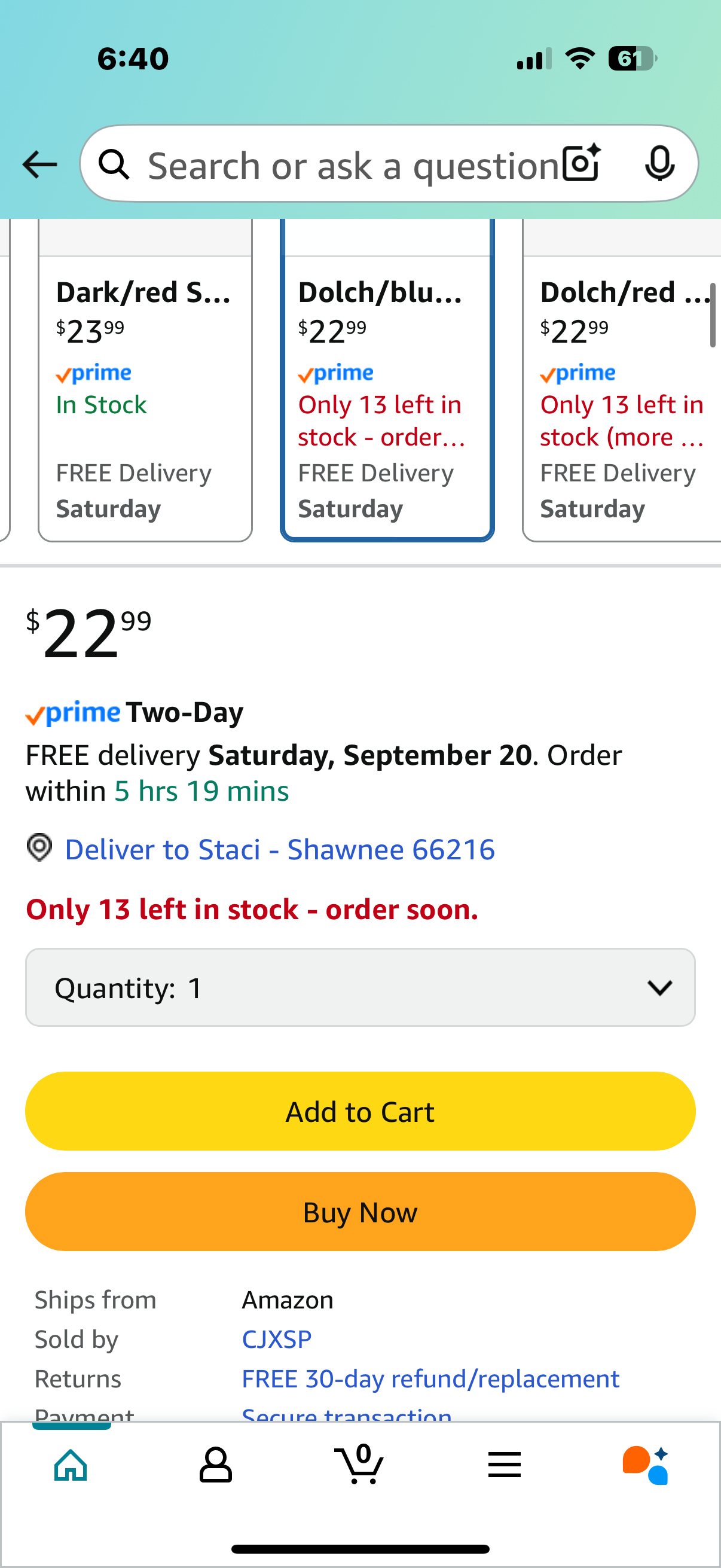Tap the search magnifier icon
Image resolution: width=721 pixels, height=1568 pixels.
click(x=114, y=164)
